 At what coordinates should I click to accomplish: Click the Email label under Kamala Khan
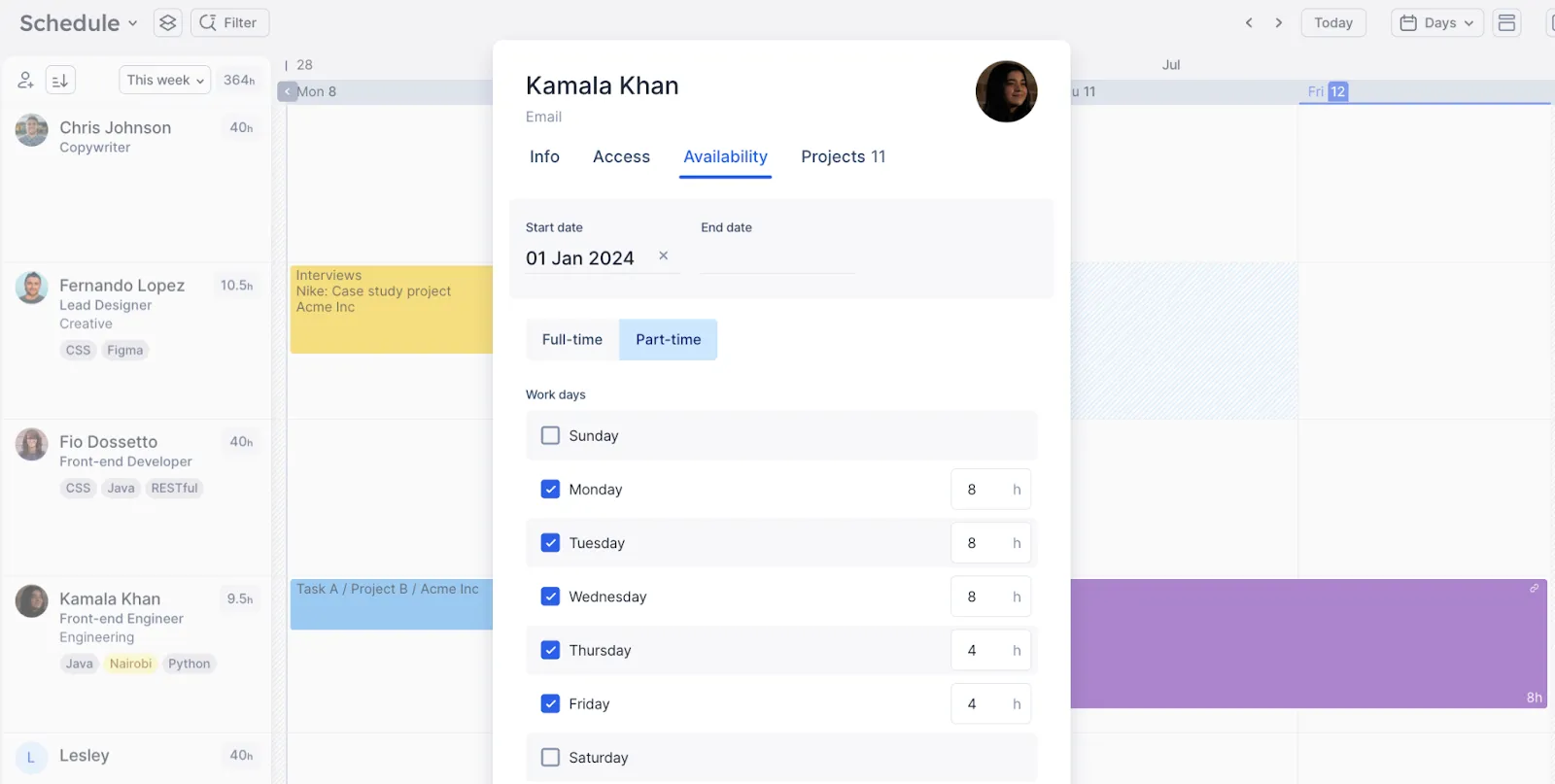click(543, 117)
